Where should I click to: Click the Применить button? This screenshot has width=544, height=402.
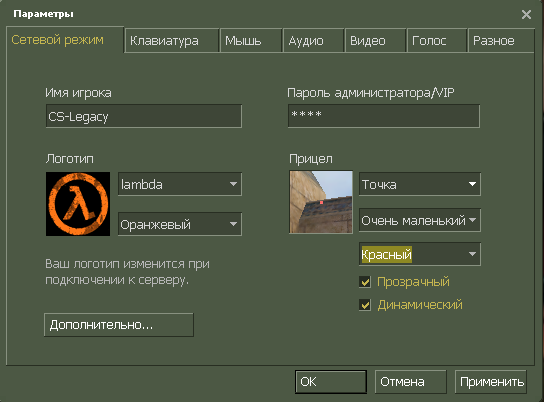tap(491, 382)
